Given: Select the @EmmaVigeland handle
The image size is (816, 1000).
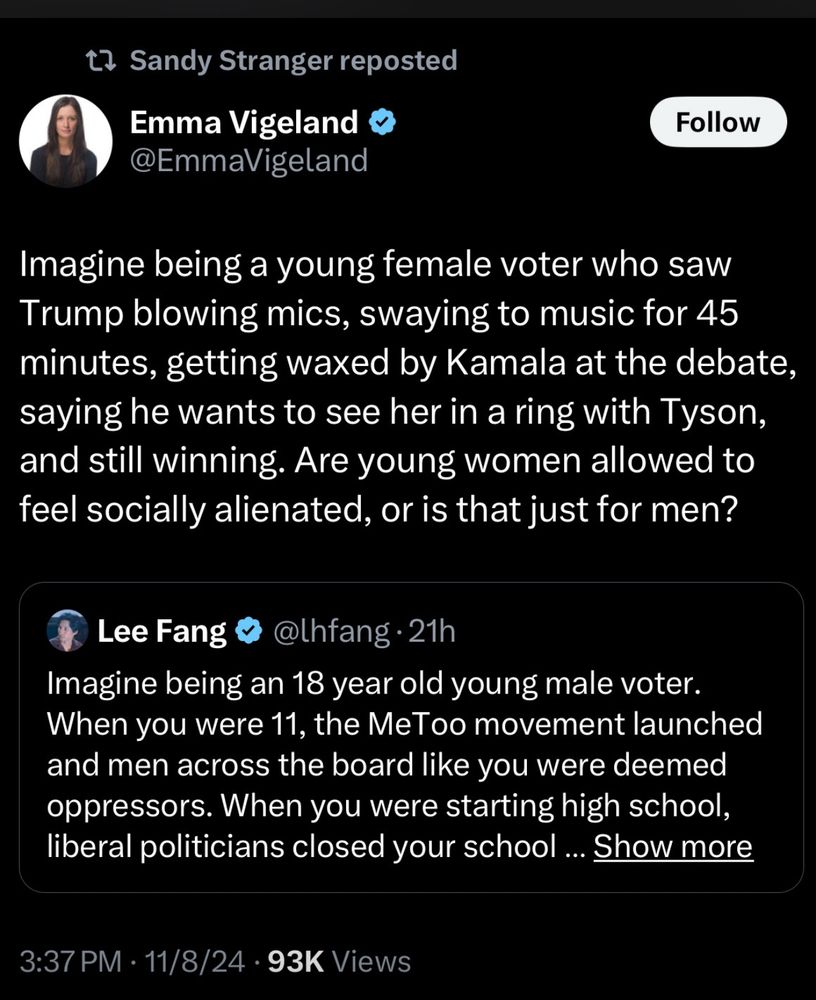Looking at the screenshot, I should click(249, 160).
